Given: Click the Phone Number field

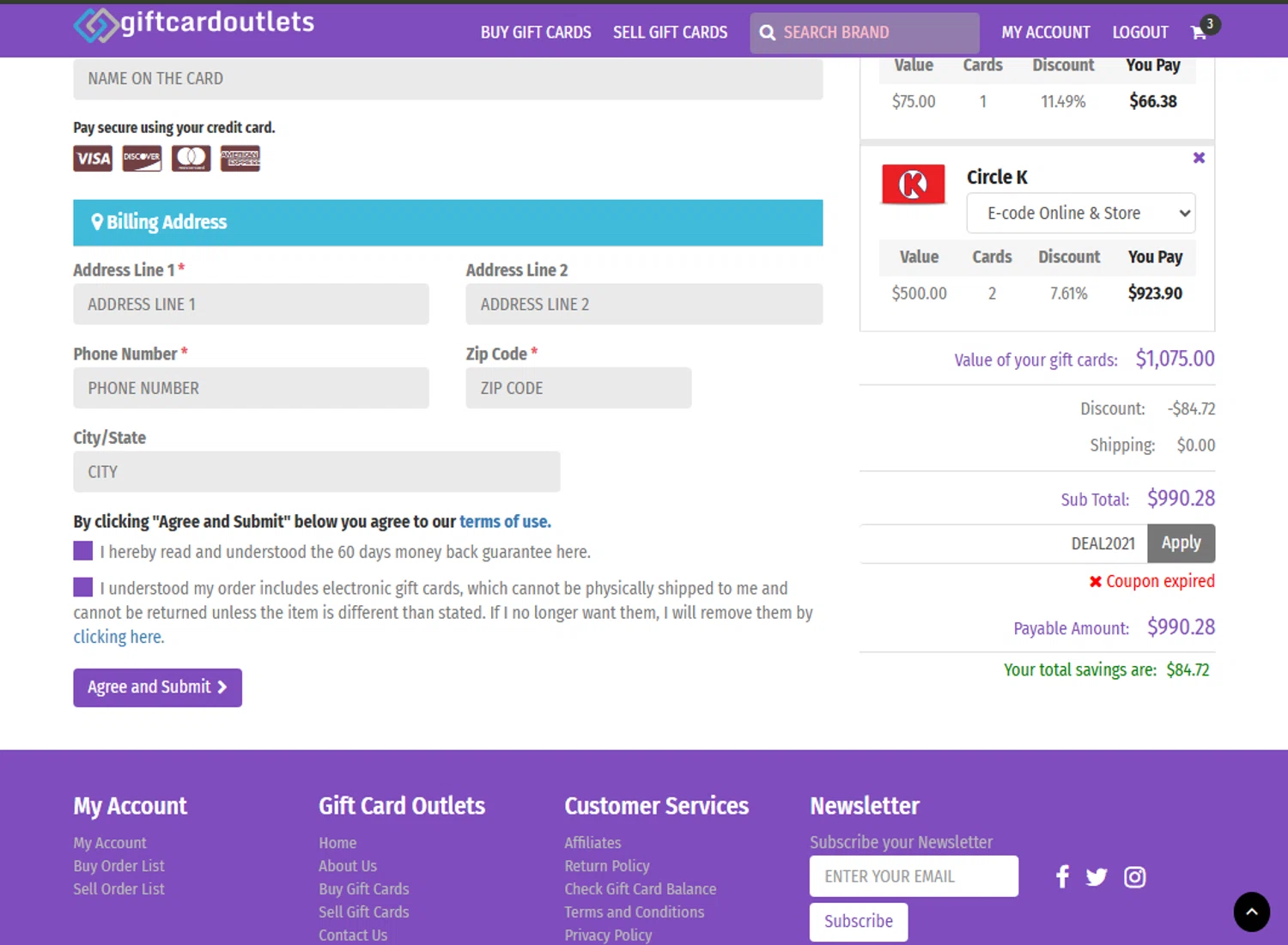Looking at the screenshot, I should (251, 388).
